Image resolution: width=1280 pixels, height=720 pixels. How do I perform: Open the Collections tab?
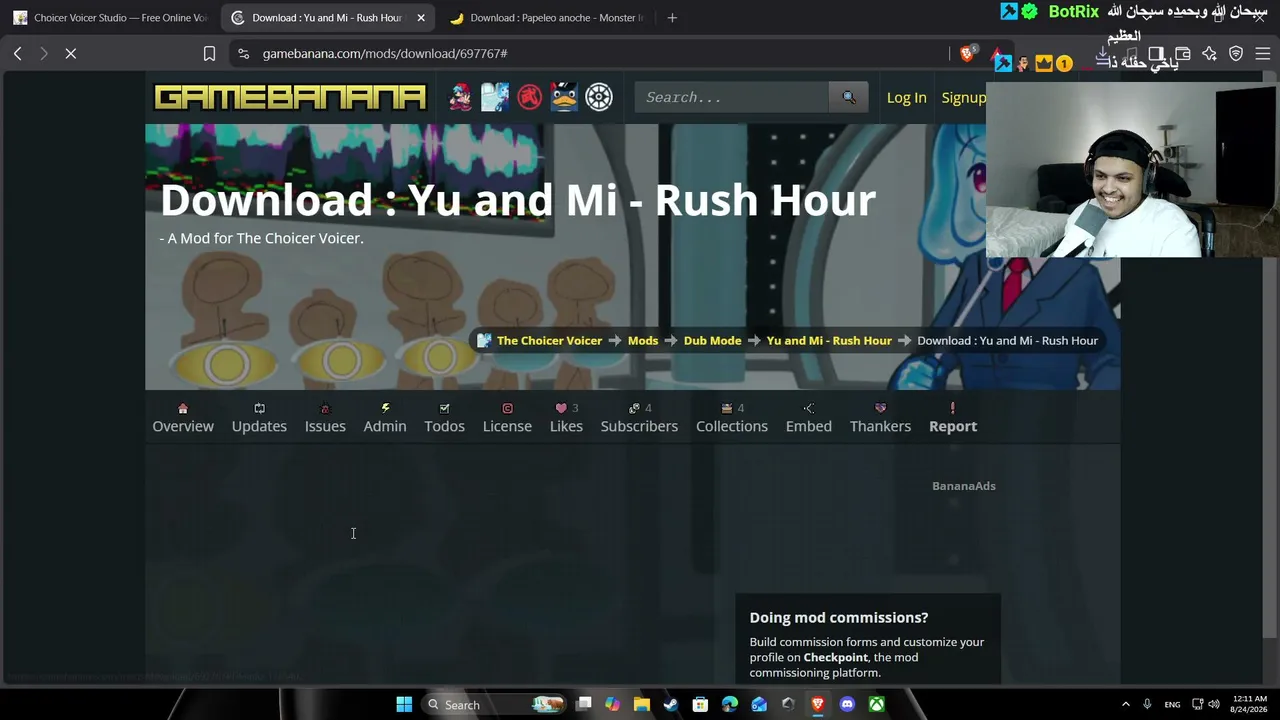click(732, 417)
